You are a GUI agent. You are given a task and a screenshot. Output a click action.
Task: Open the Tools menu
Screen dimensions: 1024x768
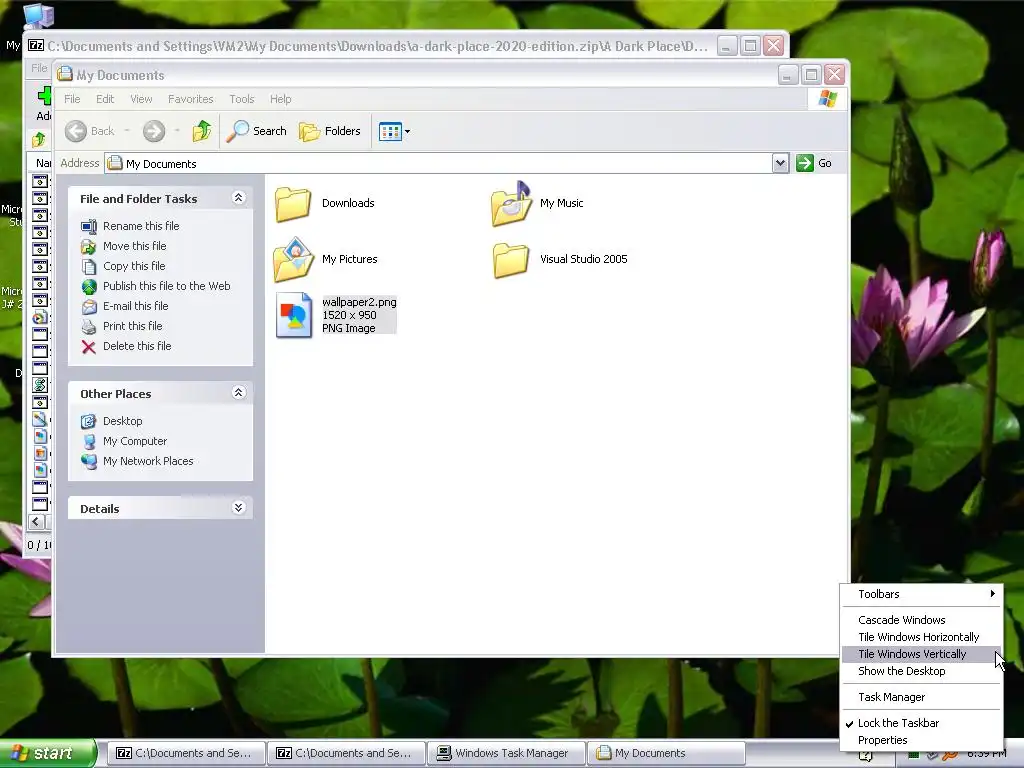click(242, 99)
